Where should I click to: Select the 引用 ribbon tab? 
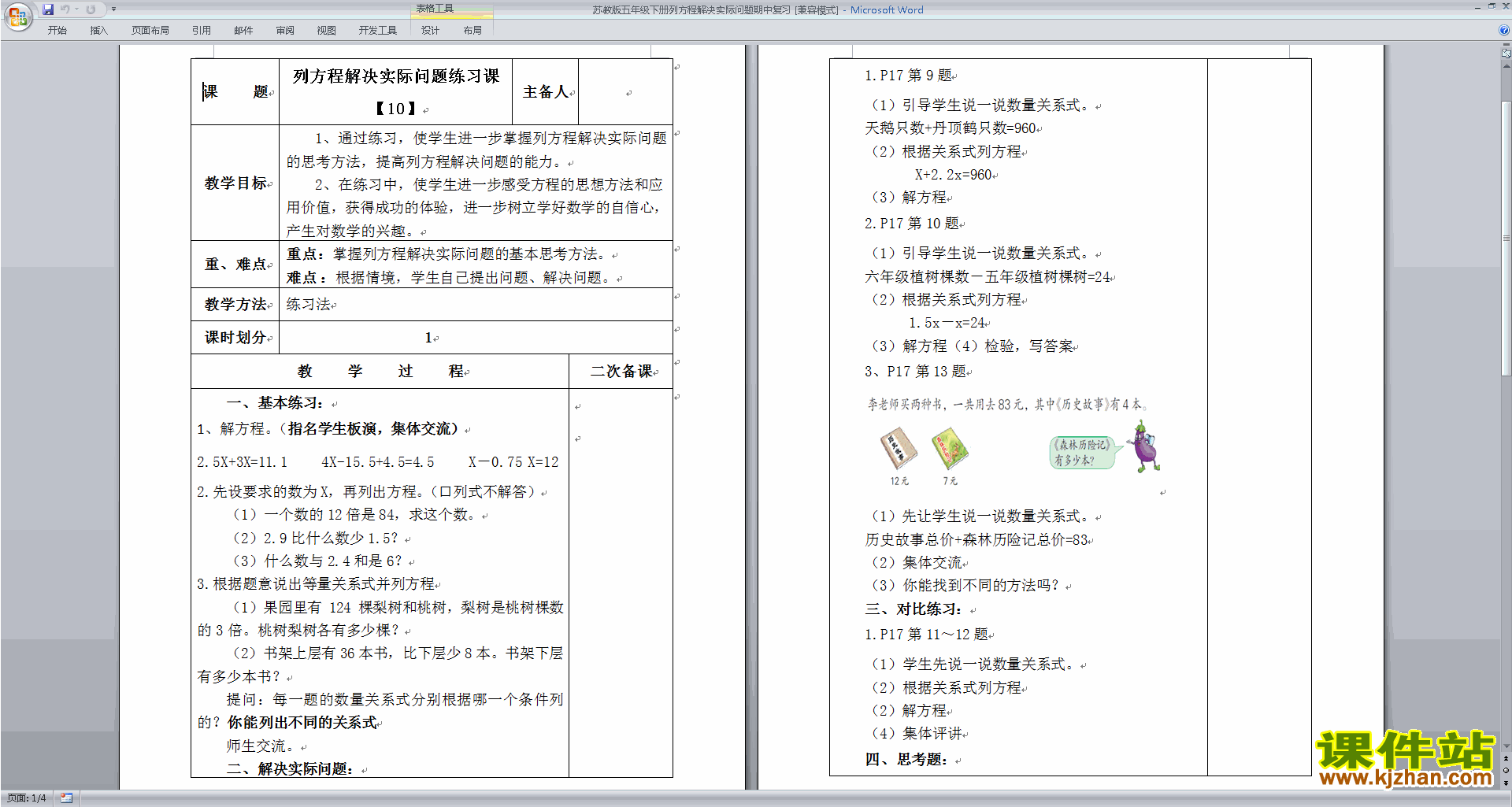click(202, 30)
